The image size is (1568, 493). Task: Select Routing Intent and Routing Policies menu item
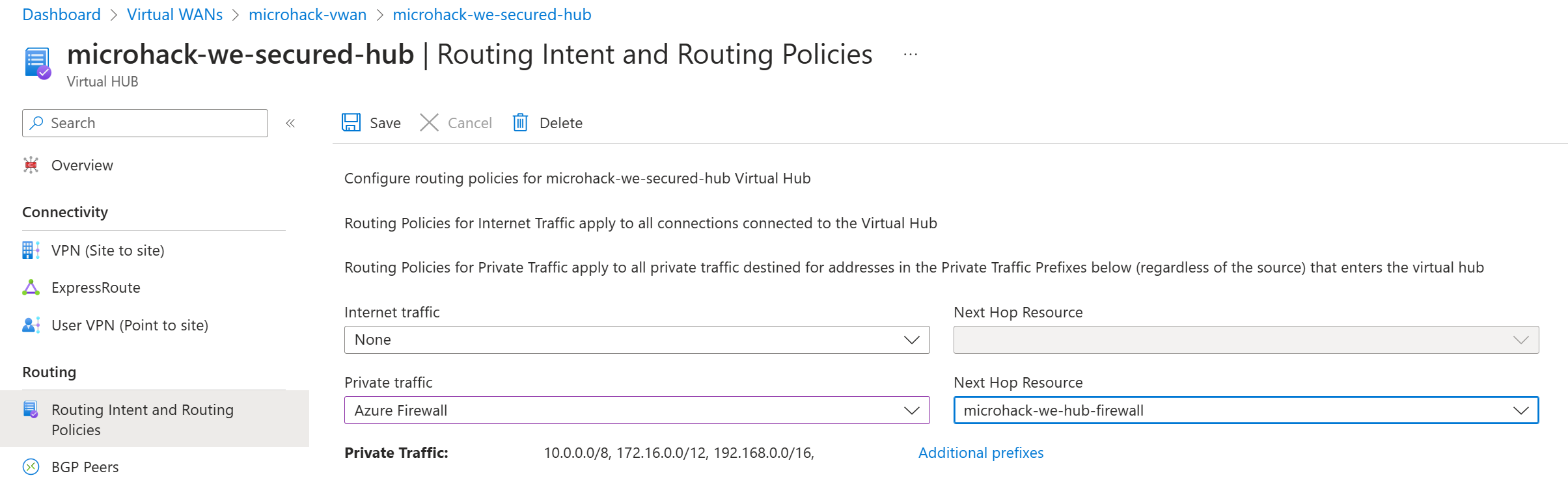pos(154,419)
